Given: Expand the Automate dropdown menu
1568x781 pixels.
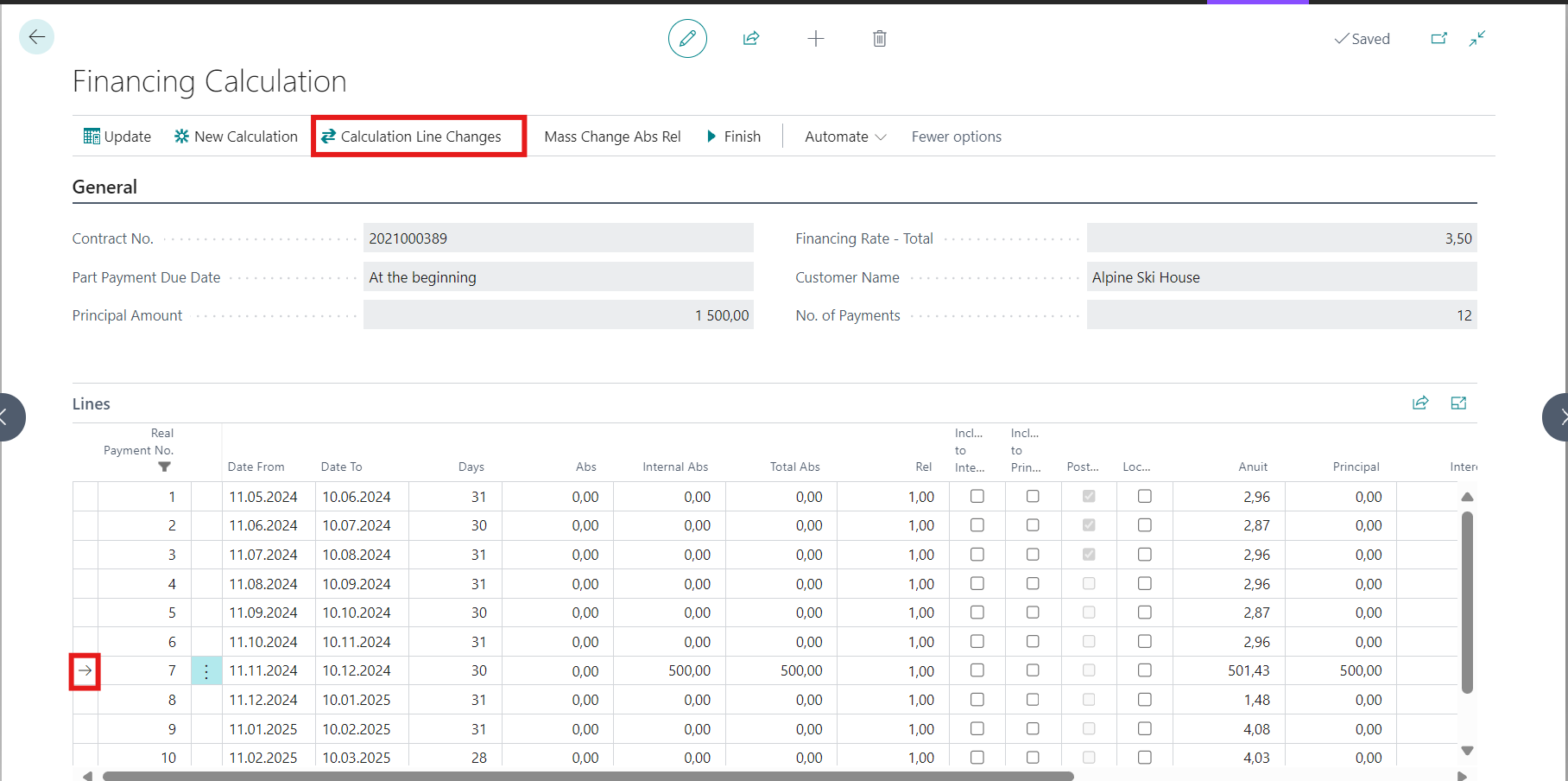Looking at the screenshot, I should click(845, 137).
